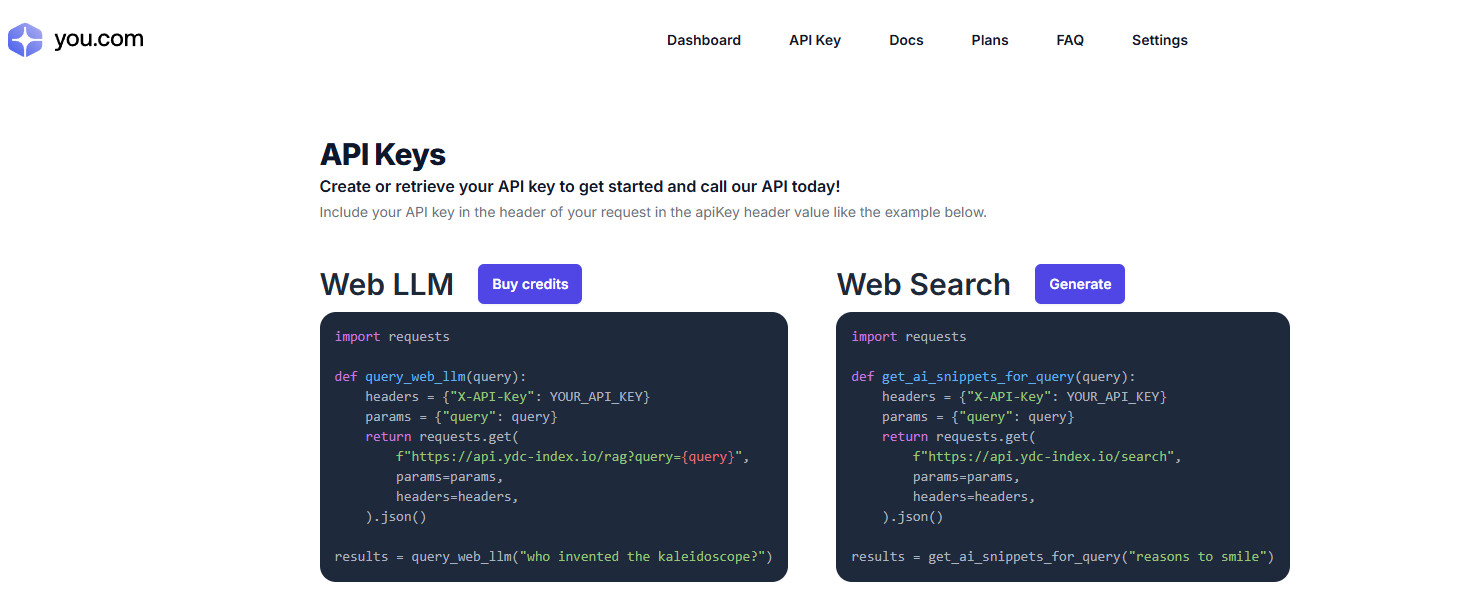Click the query_web_llm function definition line
This screenshot has height=610, width=1472.
430,377
